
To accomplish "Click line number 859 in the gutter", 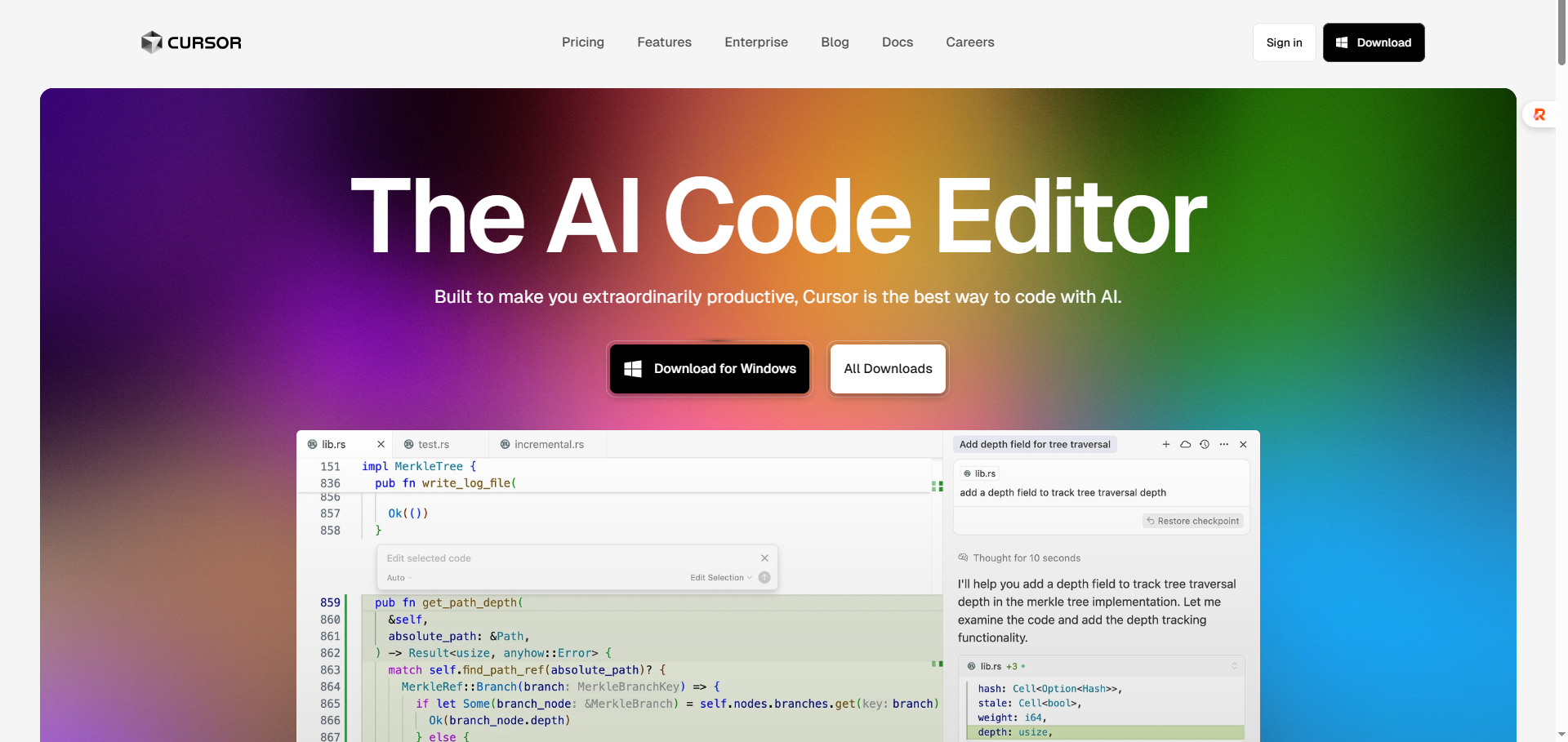I will point(330,602).
